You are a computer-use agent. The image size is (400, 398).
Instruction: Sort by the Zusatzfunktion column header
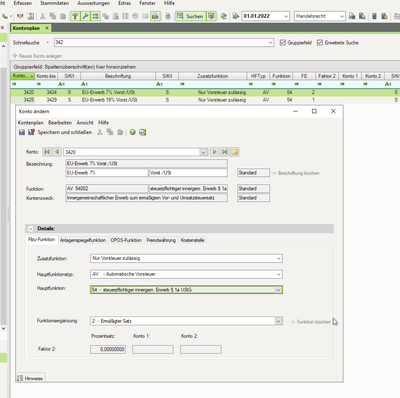tap(212, 76)
